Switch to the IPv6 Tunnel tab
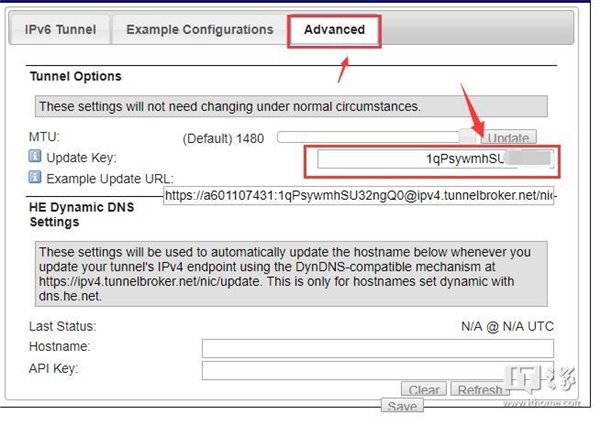The height and width of the screenshot is (425, 600). point(60,30)
